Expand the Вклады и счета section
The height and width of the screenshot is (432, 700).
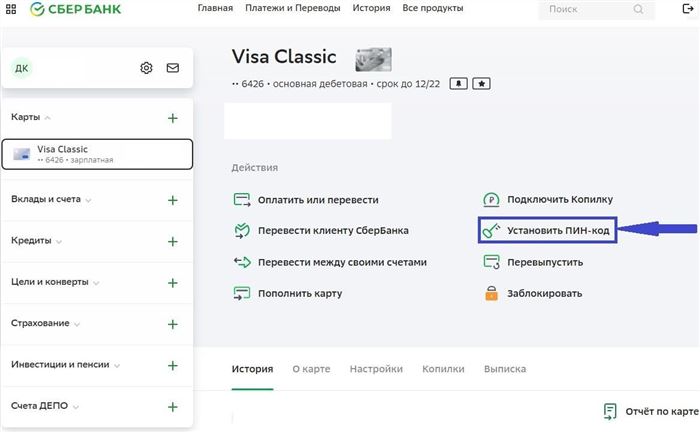point(88,200)
